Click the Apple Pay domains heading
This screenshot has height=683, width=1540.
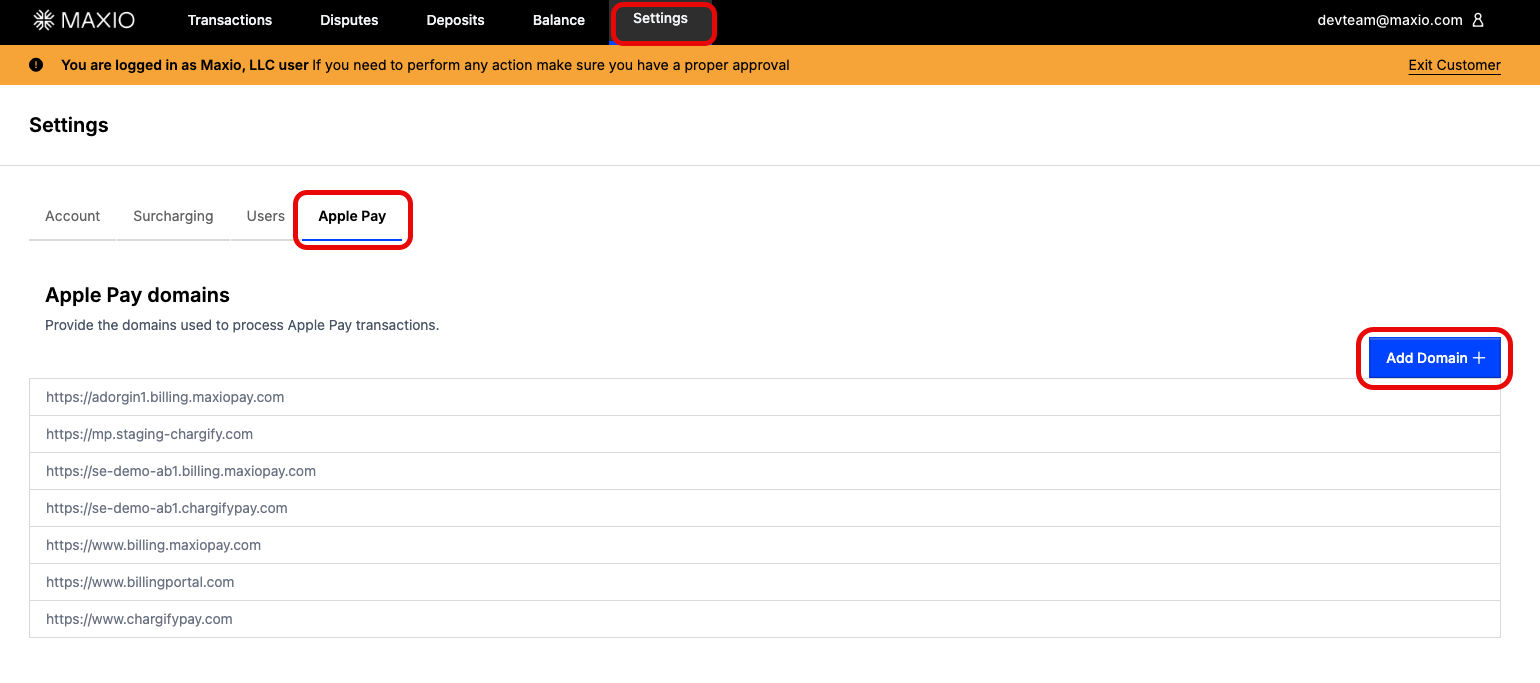click(137, 295)
